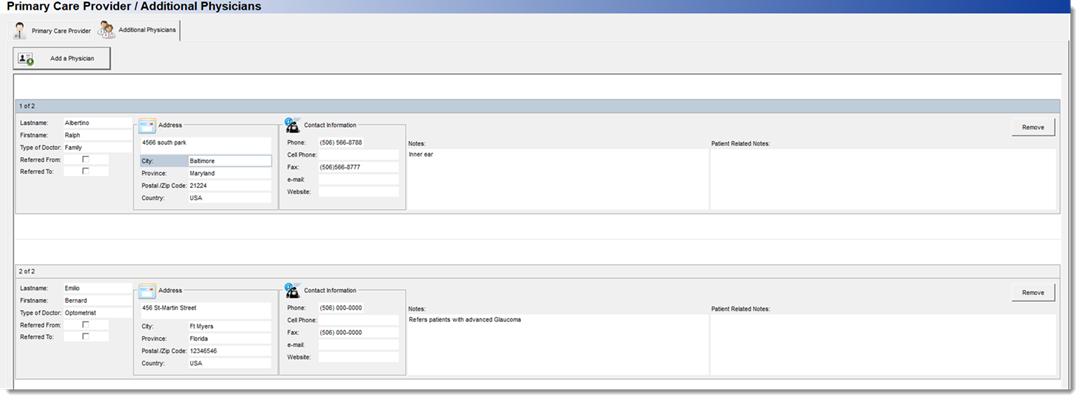The height and width of the screenshot is (400, 1081).
Task: Remove physician Albertino record
Action: click(x=1033, y=128)
